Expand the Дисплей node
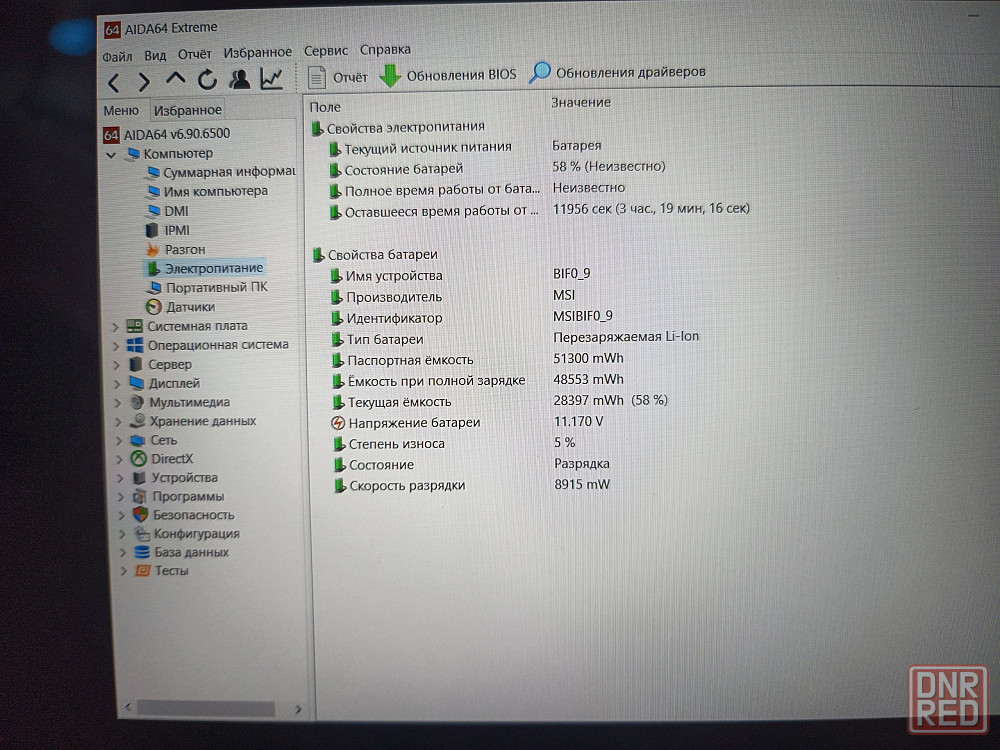 tap(117, 384)
